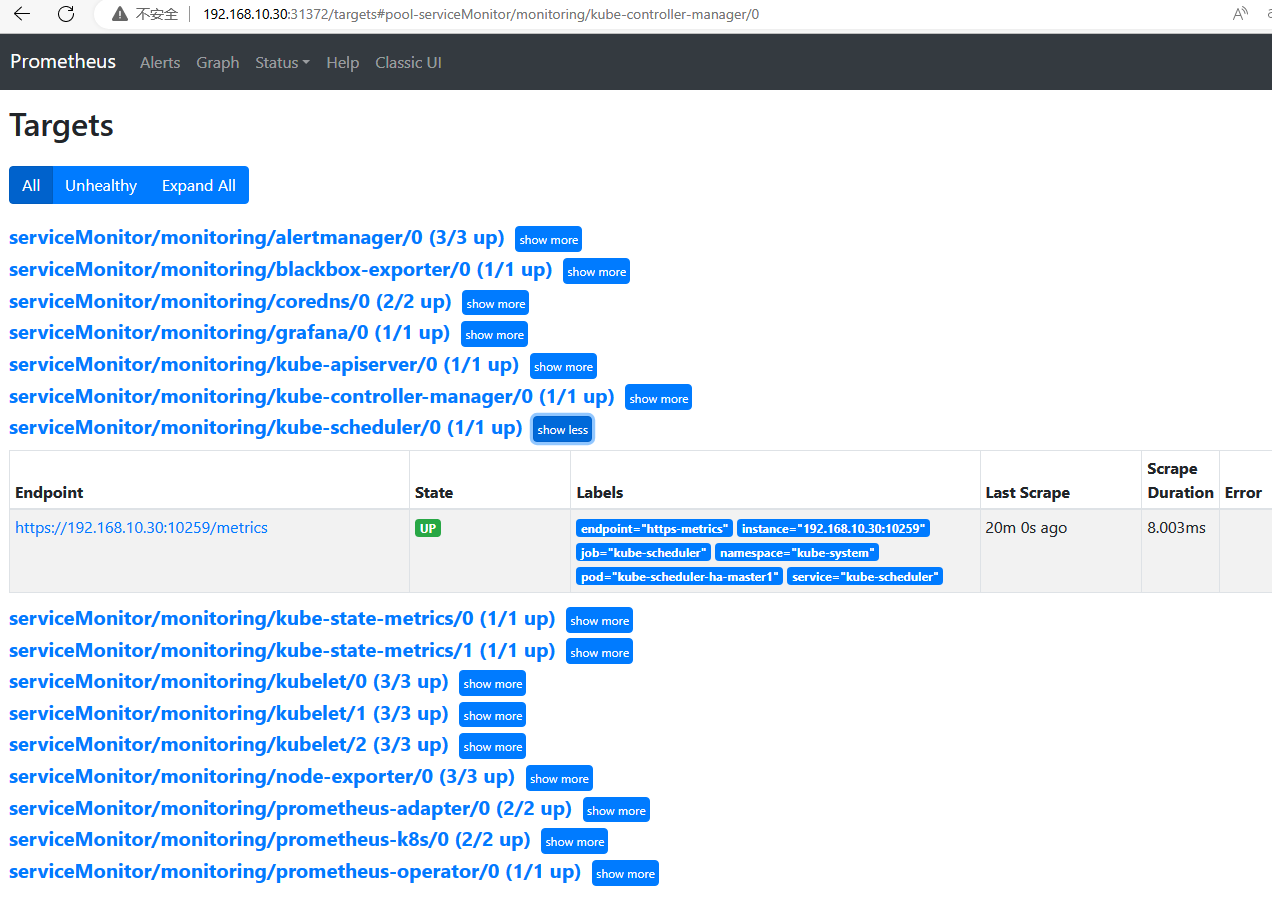Collapse the kube-scheduler target details

pos(562,429)
